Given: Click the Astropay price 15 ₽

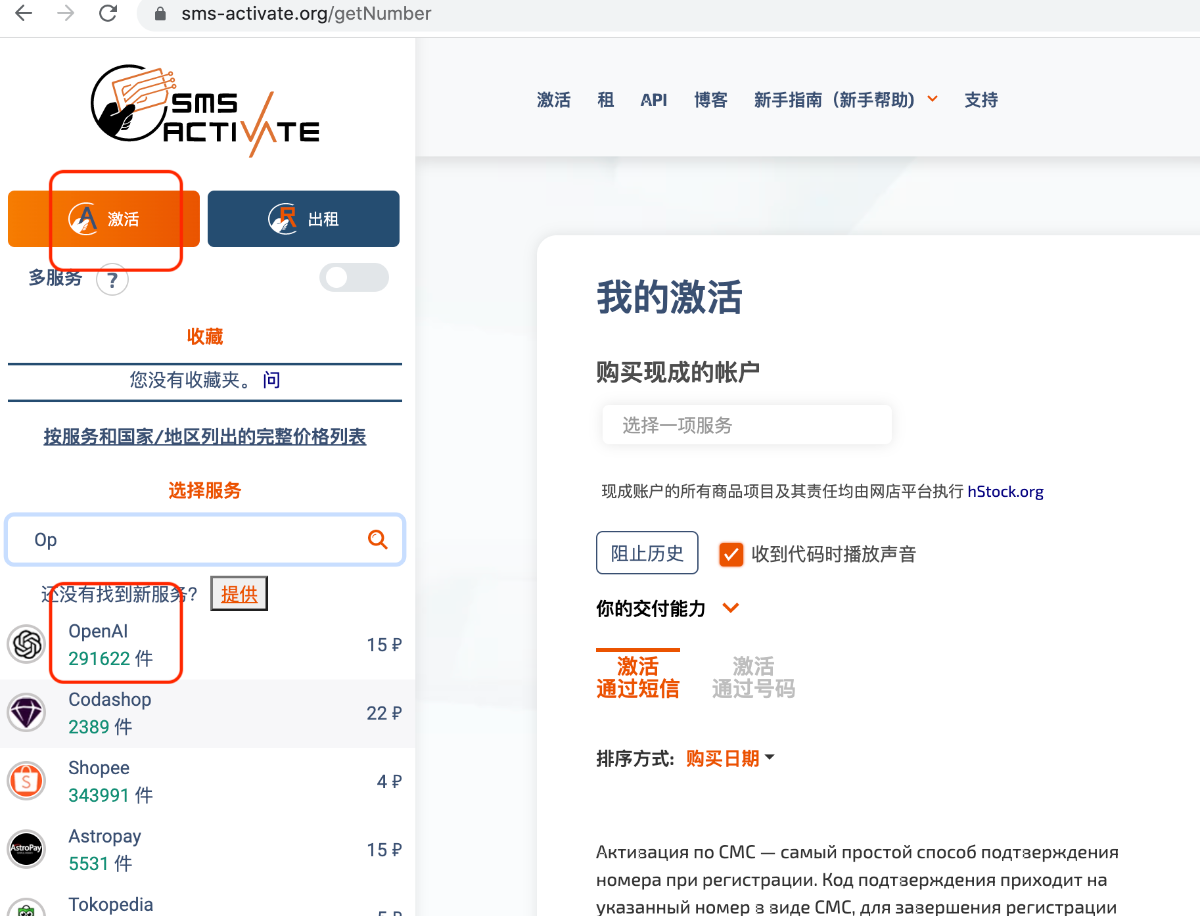Looking at the screenshot, I should 384,850.
